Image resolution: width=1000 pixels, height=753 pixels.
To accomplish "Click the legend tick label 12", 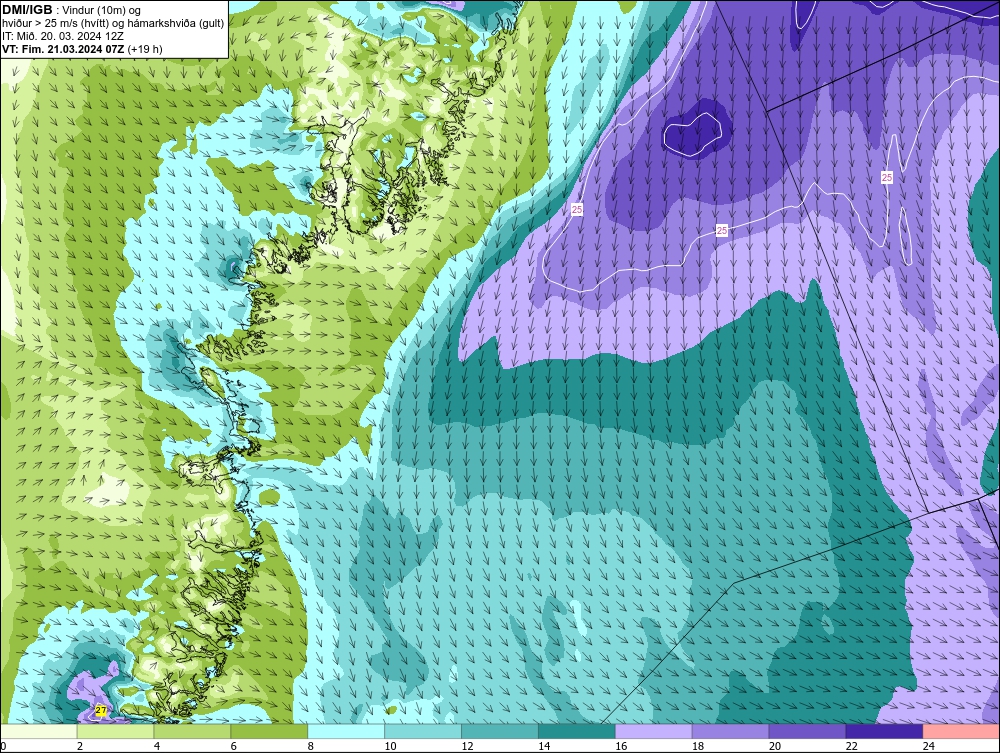I will point(467,746).
